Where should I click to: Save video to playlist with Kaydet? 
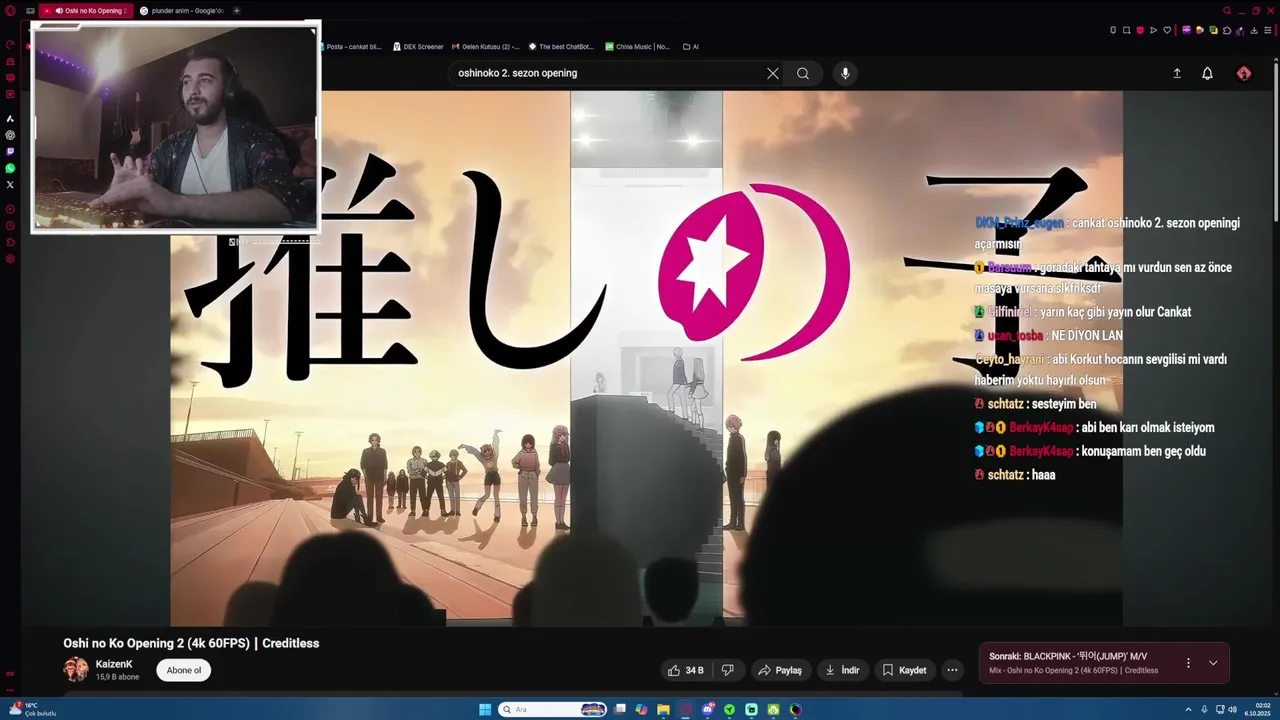(x=904, y=670)
